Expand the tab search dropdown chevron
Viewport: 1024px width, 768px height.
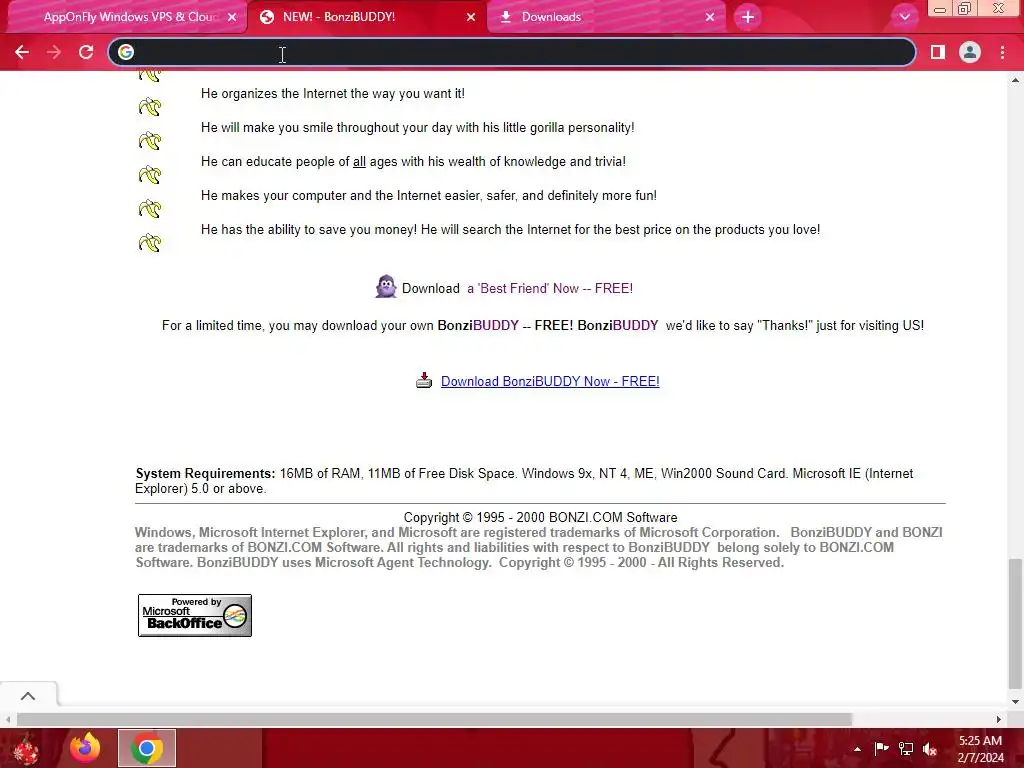904,17
